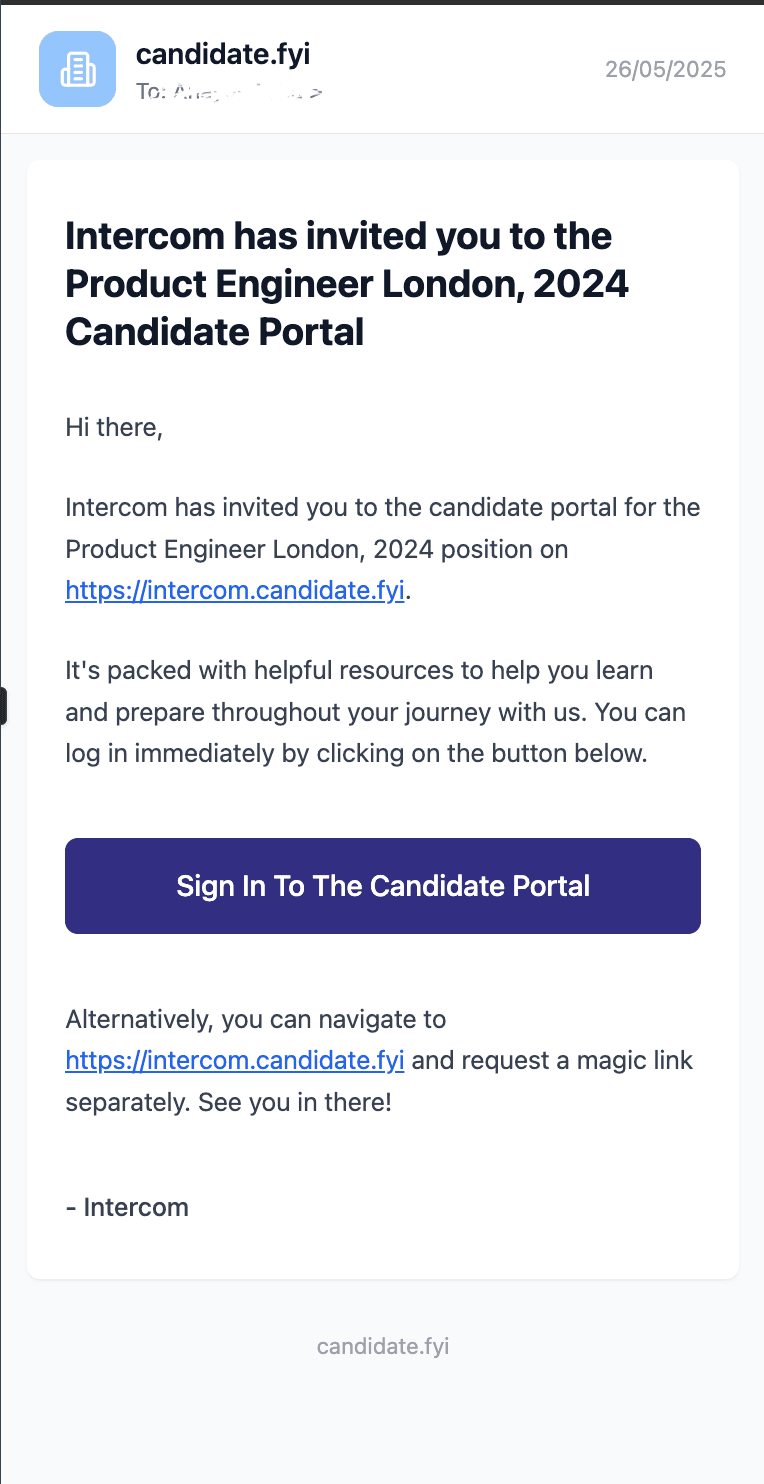This screenshot has width=764, height=1484.
Task: Click the small dark handle on left edge
Action: (x=3, y=706)
